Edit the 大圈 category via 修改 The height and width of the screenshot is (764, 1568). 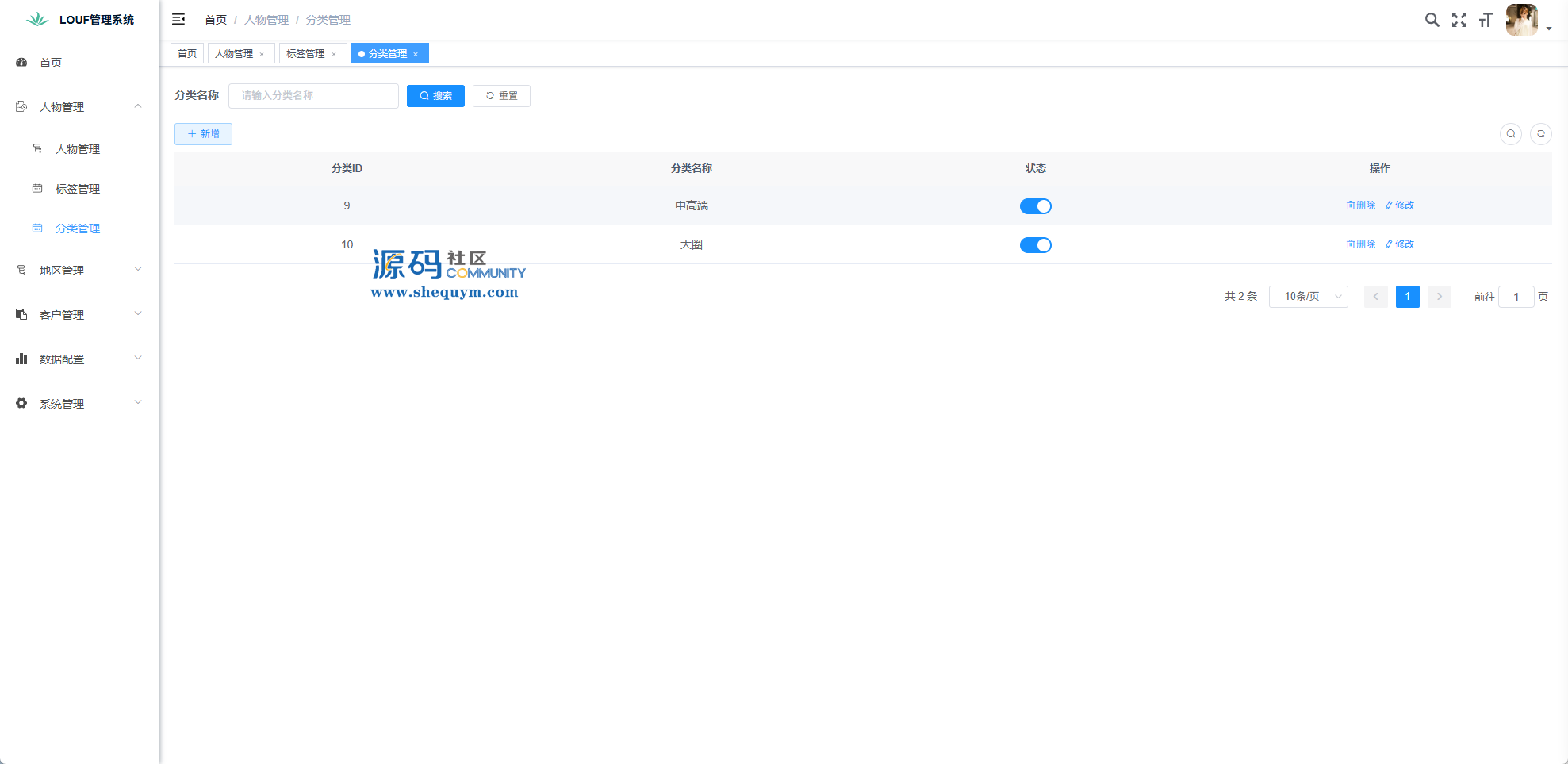[x=1400, y=244]
